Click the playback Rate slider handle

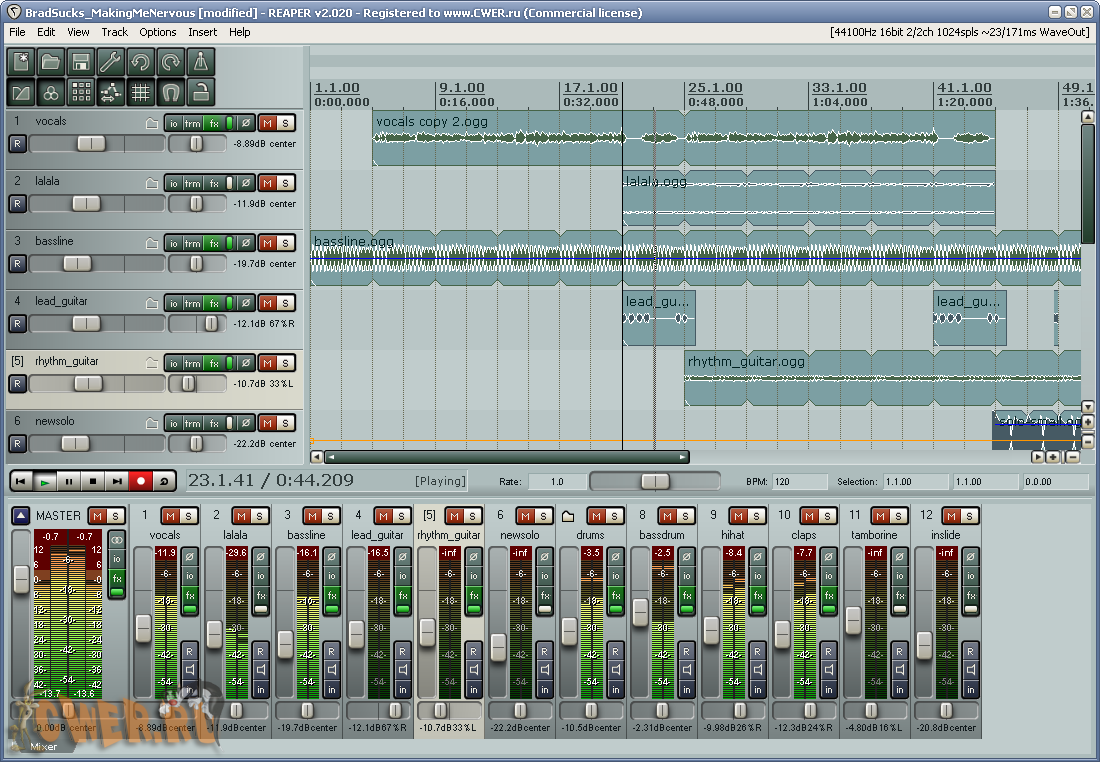655,482
